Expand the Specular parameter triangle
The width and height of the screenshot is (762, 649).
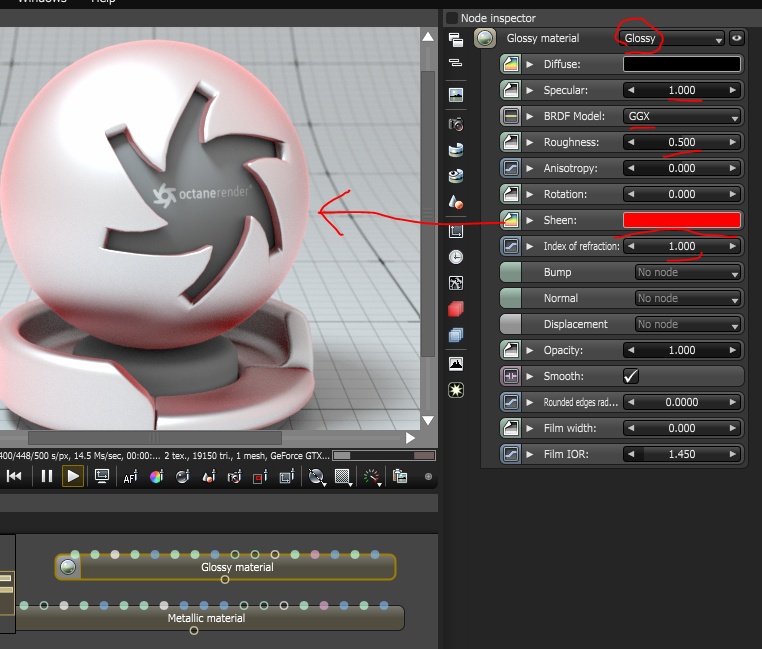530,90
